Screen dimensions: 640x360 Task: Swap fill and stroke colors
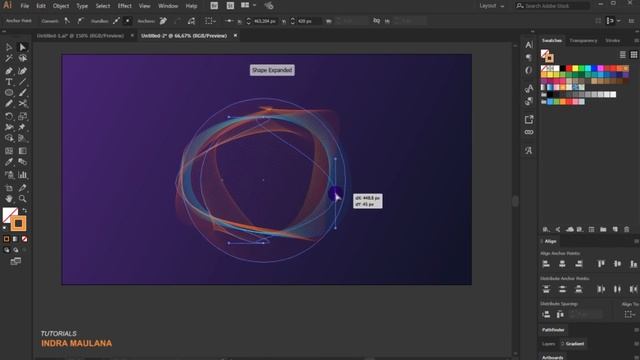(x=24, y=211)
